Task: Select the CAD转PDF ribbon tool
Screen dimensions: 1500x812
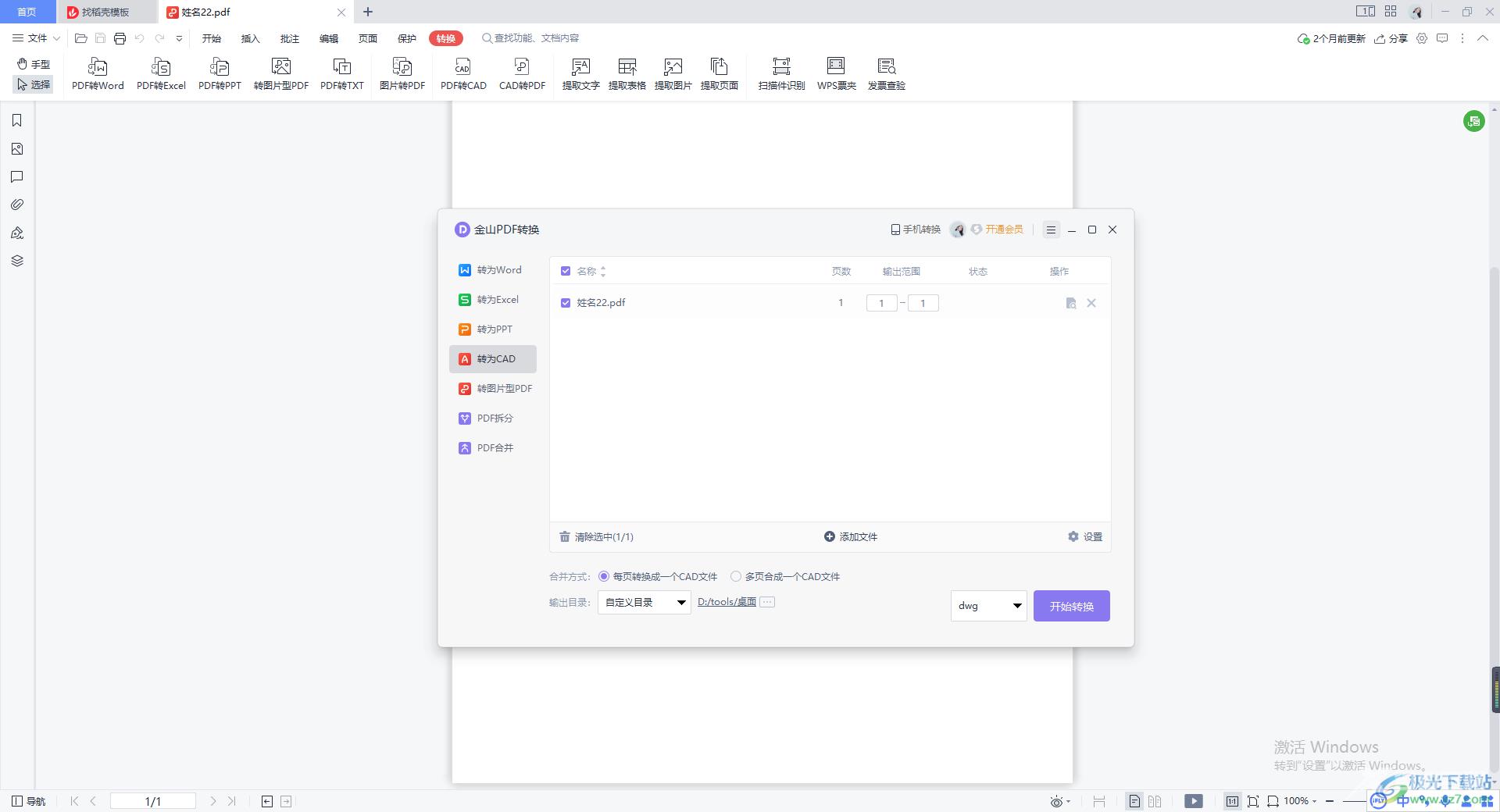Action: coord(522,74)
